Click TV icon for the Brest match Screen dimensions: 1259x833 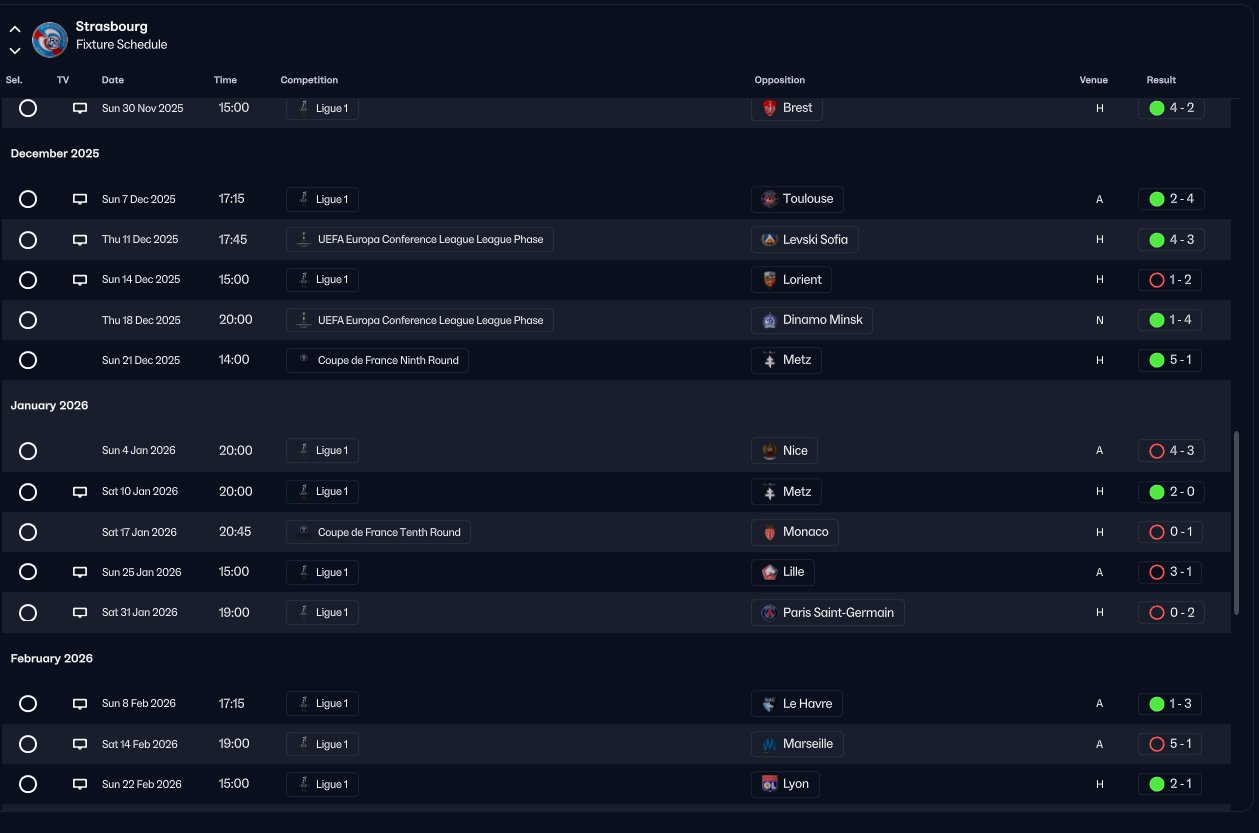pyautogui.click(x=80, y=108)
